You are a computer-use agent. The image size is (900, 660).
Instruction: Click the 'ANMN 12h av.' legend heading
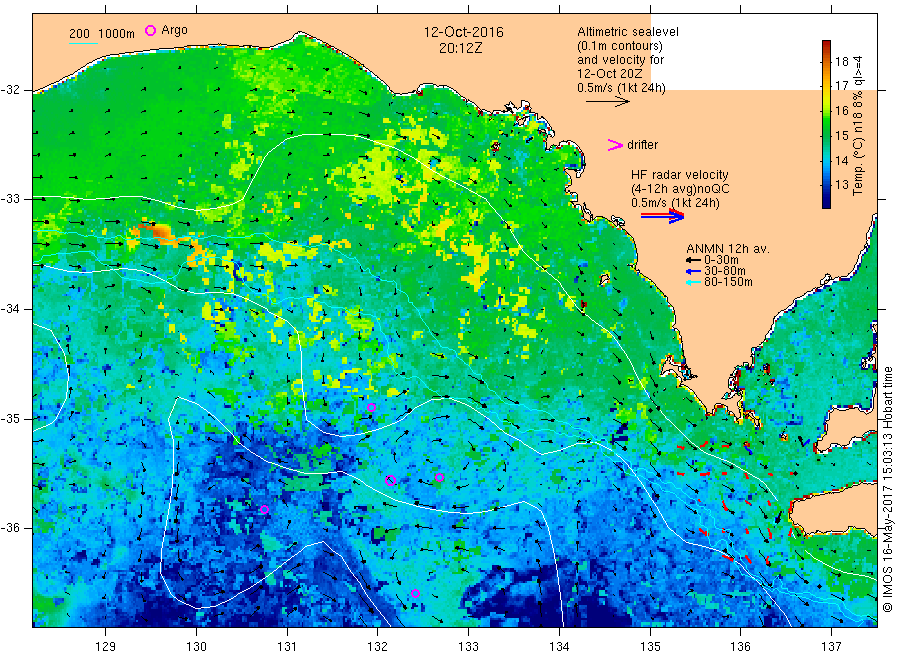[728, 249]
